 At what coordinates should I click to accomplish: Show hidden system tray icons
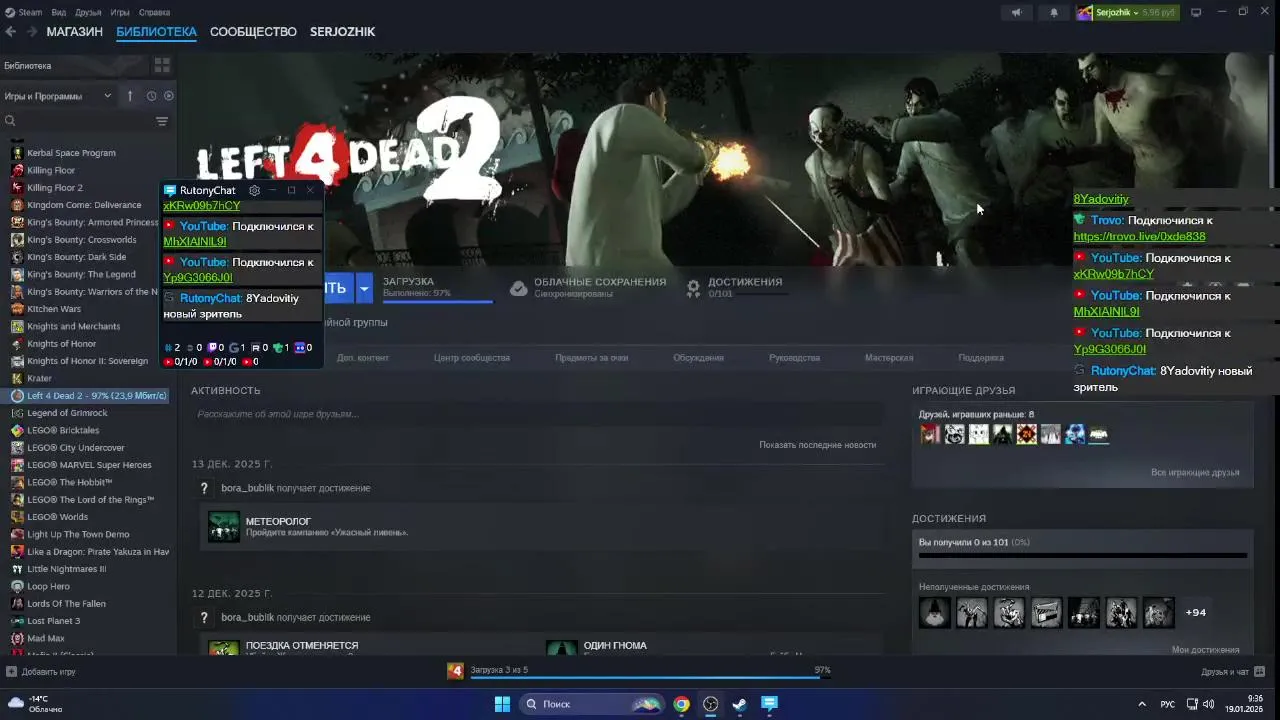click(x=1140, y=704)
